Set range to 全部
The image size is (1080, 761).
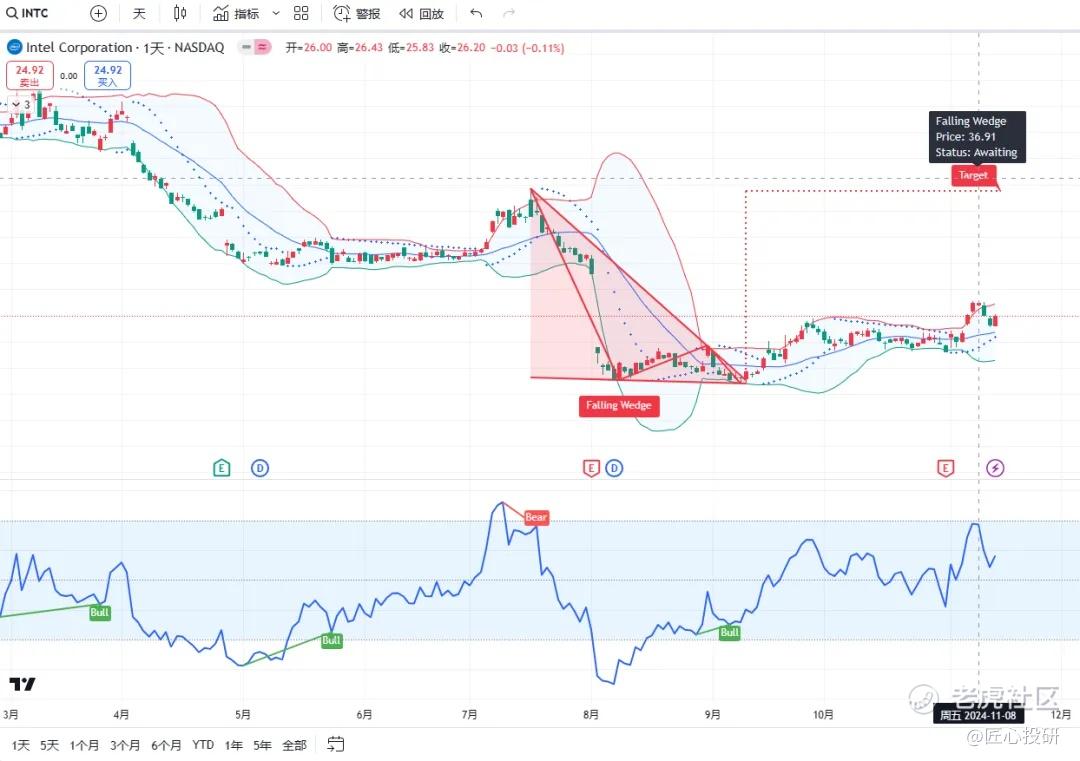tap(294, 745)
